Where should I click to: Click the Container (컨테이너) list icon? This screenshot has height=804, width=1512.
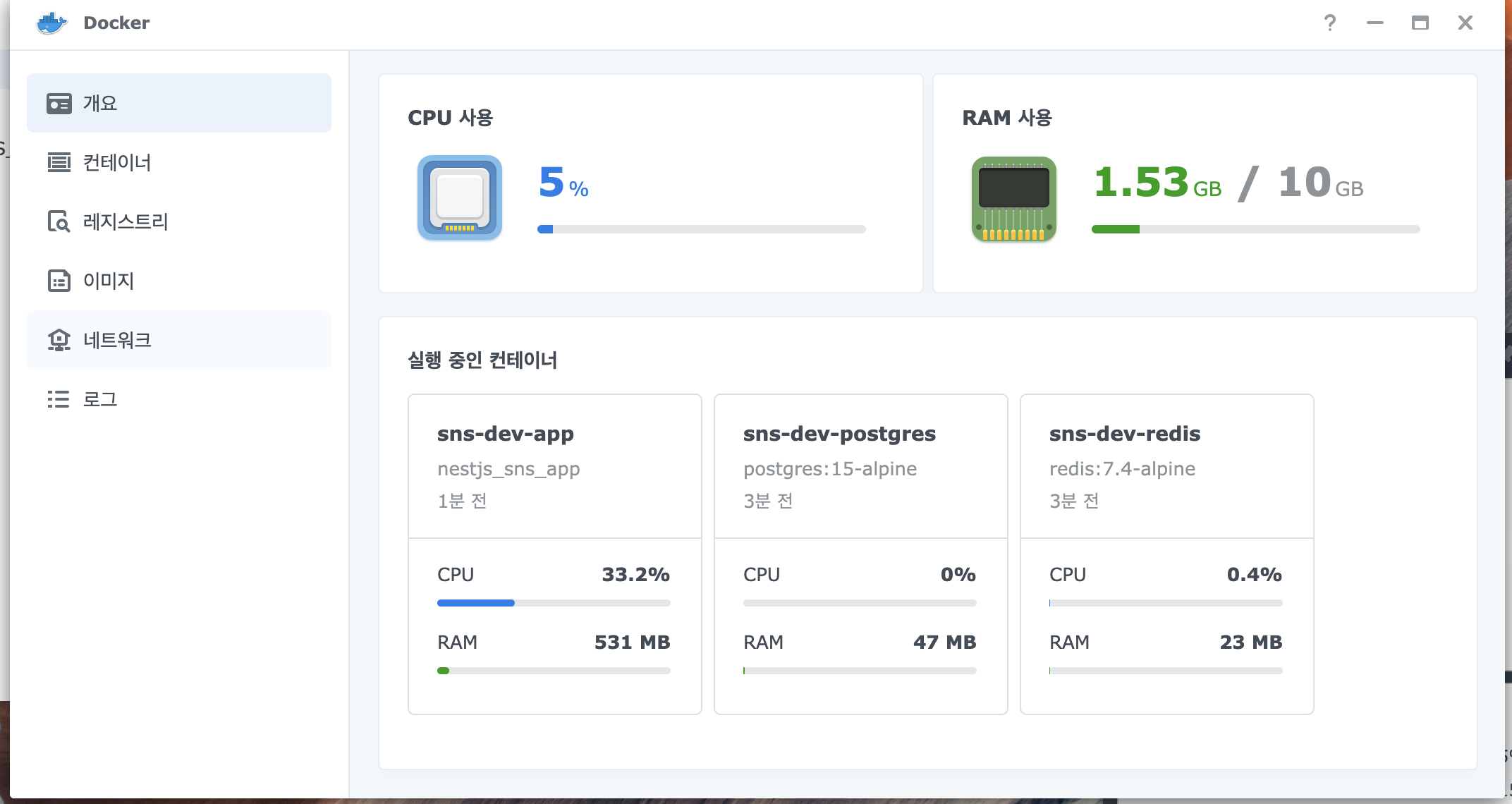tap(59, 163)
